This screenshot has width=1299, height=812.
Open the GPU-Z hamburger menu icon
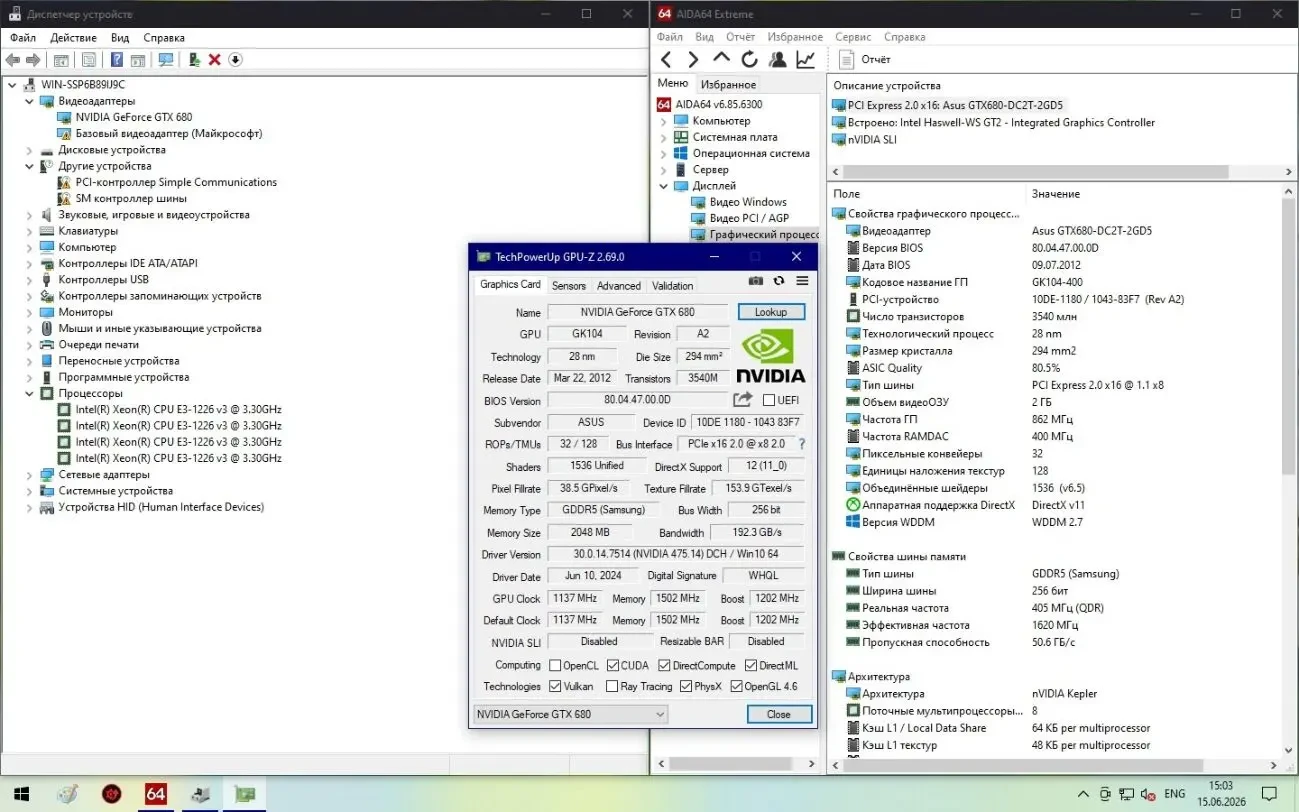801,282
